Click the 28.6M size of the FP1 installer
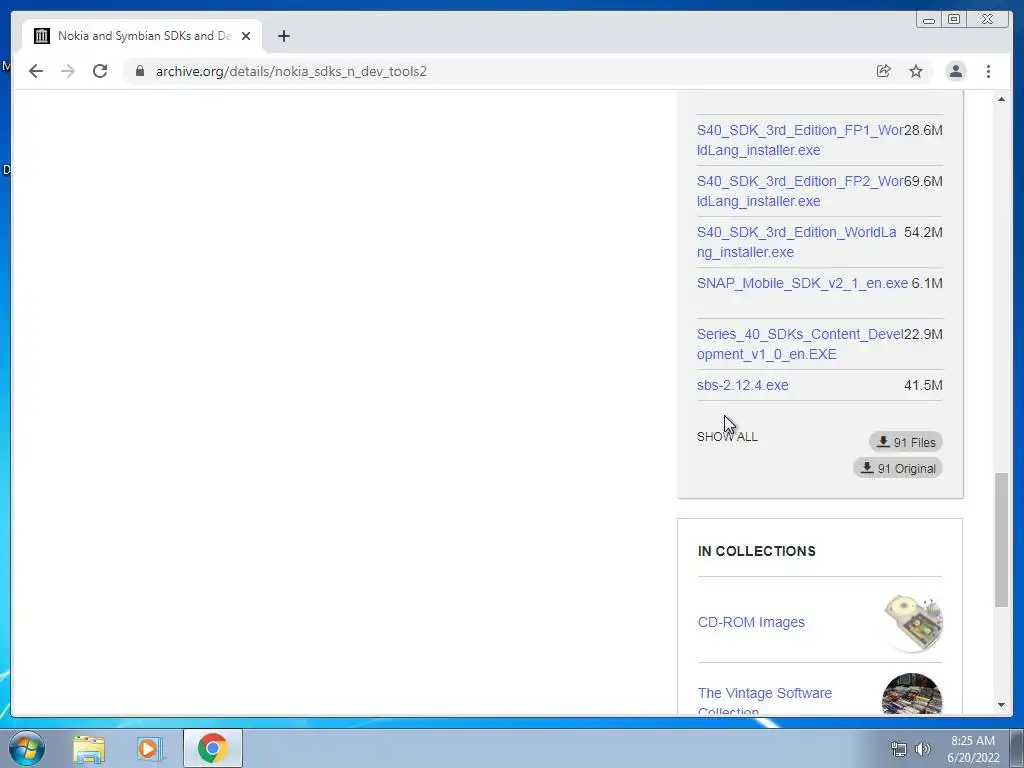 (923, 130)
